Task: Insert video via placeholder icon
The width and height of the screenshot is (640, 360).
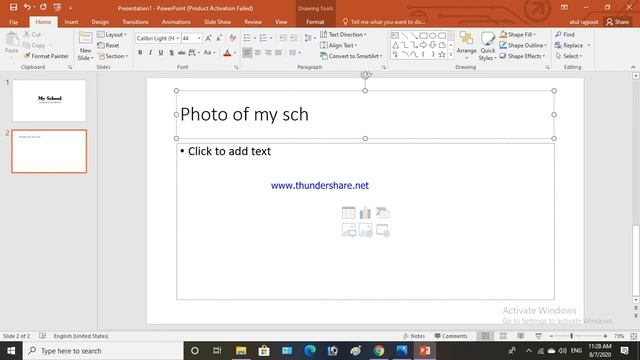Action: [x=382, y=230]
